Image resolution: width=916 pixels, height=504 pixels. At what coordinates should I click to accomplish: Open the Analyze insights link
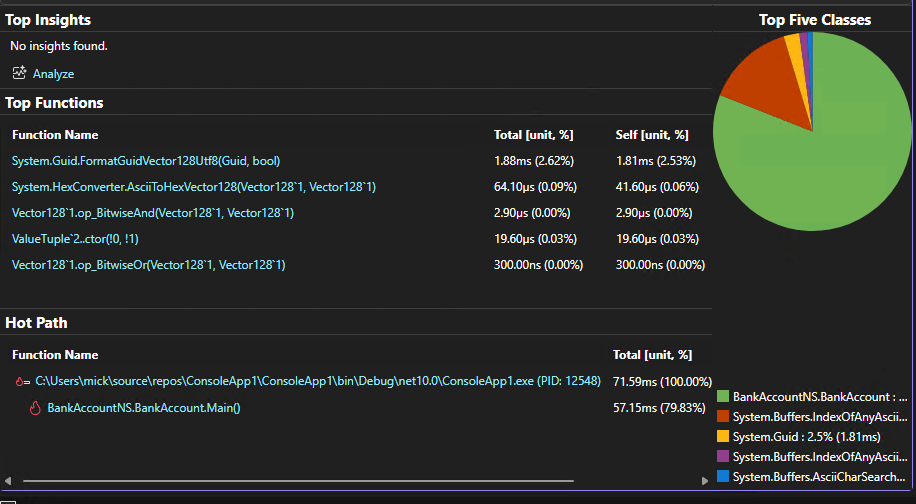53,74
